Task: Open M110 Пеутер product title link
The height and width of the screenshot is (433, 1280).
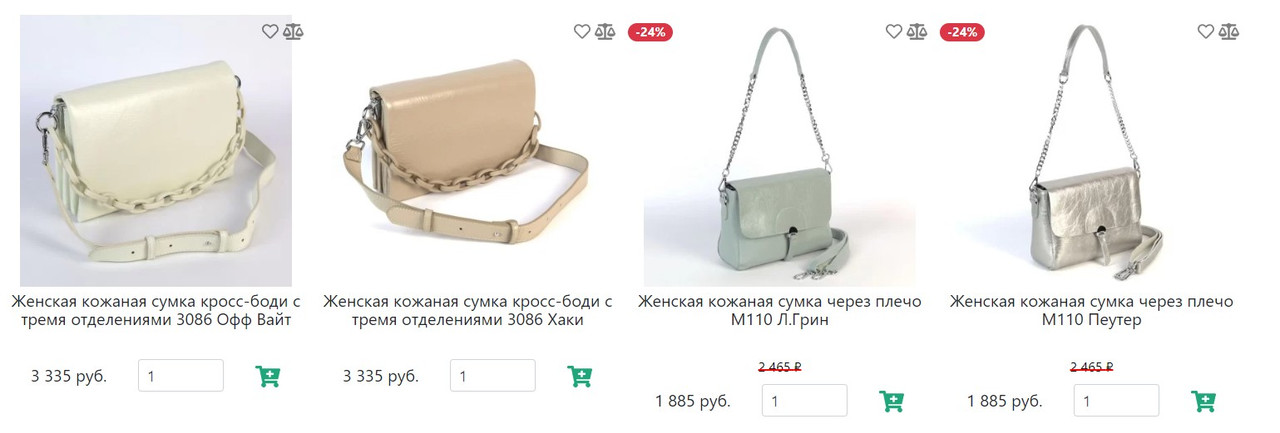Action: [x=1092, y=311]
